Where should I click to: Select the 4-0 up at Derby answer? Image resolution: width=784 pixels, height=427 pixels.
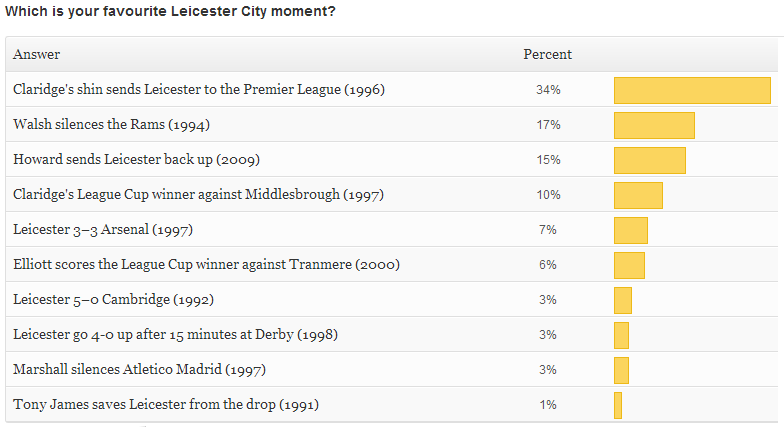pos(176,334)
